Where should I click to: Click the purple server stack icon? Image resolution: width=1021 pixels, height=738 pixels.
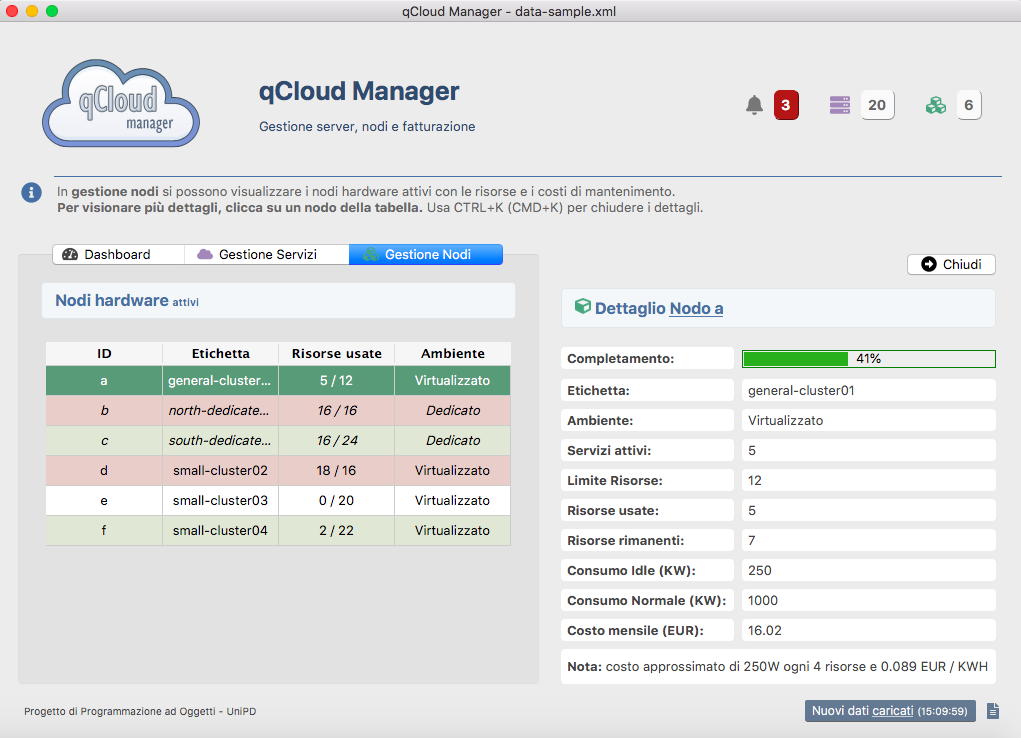tap(840, 105)
